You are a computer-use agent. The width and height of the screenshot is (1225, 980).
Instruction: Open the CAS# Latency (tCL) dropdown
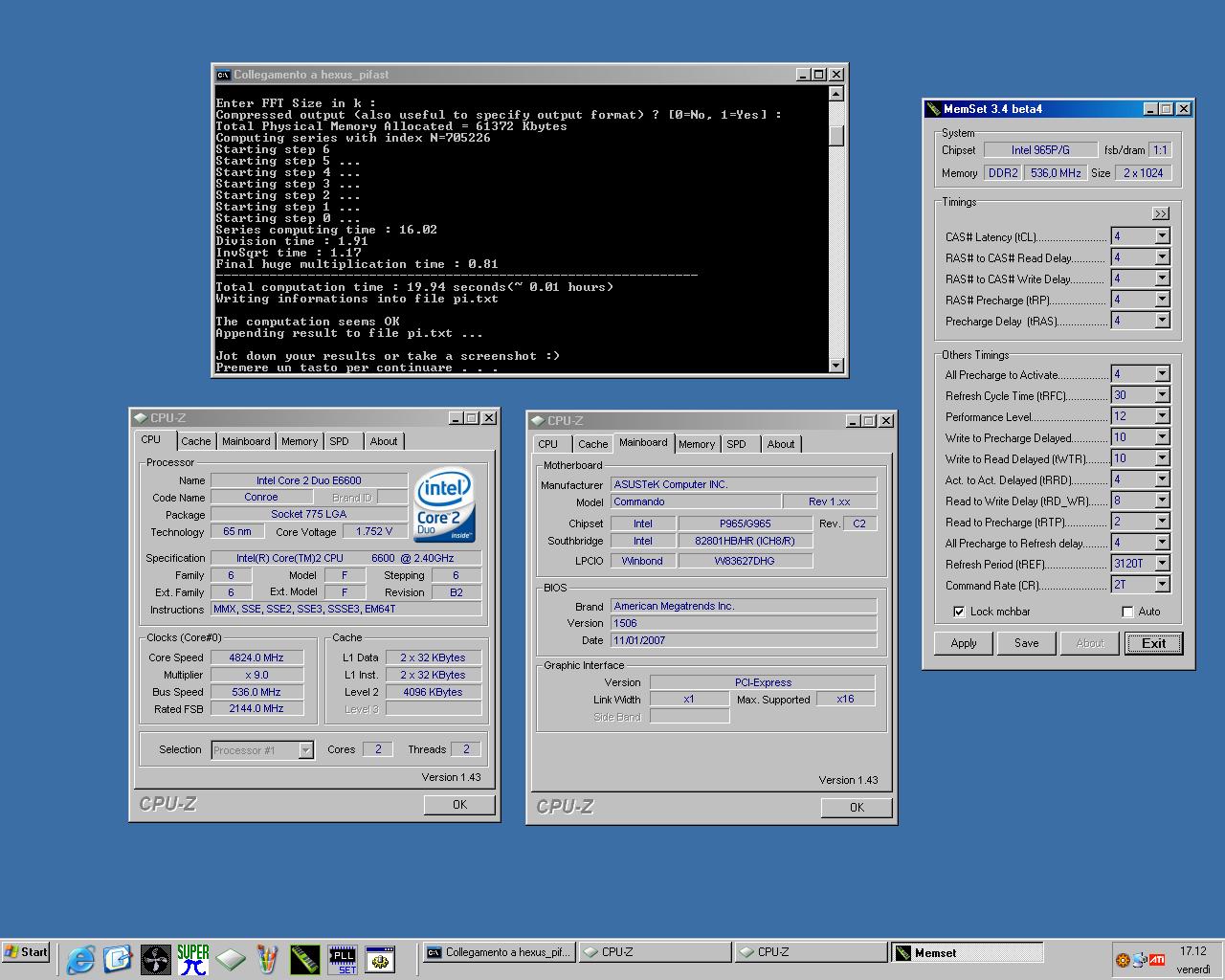pyautogui.click(x=1162, y=236)
